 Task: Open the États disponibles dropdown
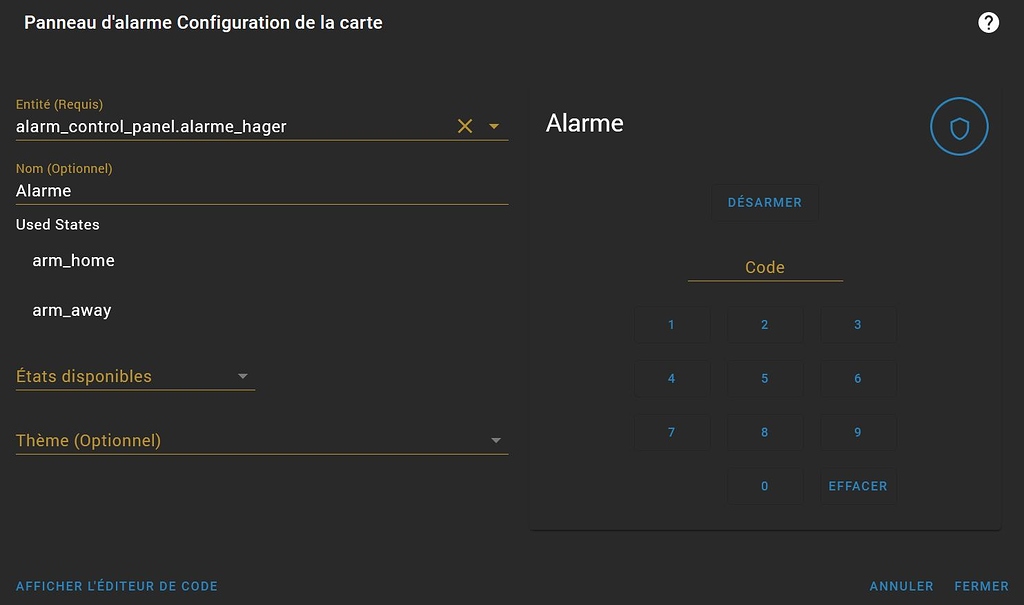tap(135, 376)
